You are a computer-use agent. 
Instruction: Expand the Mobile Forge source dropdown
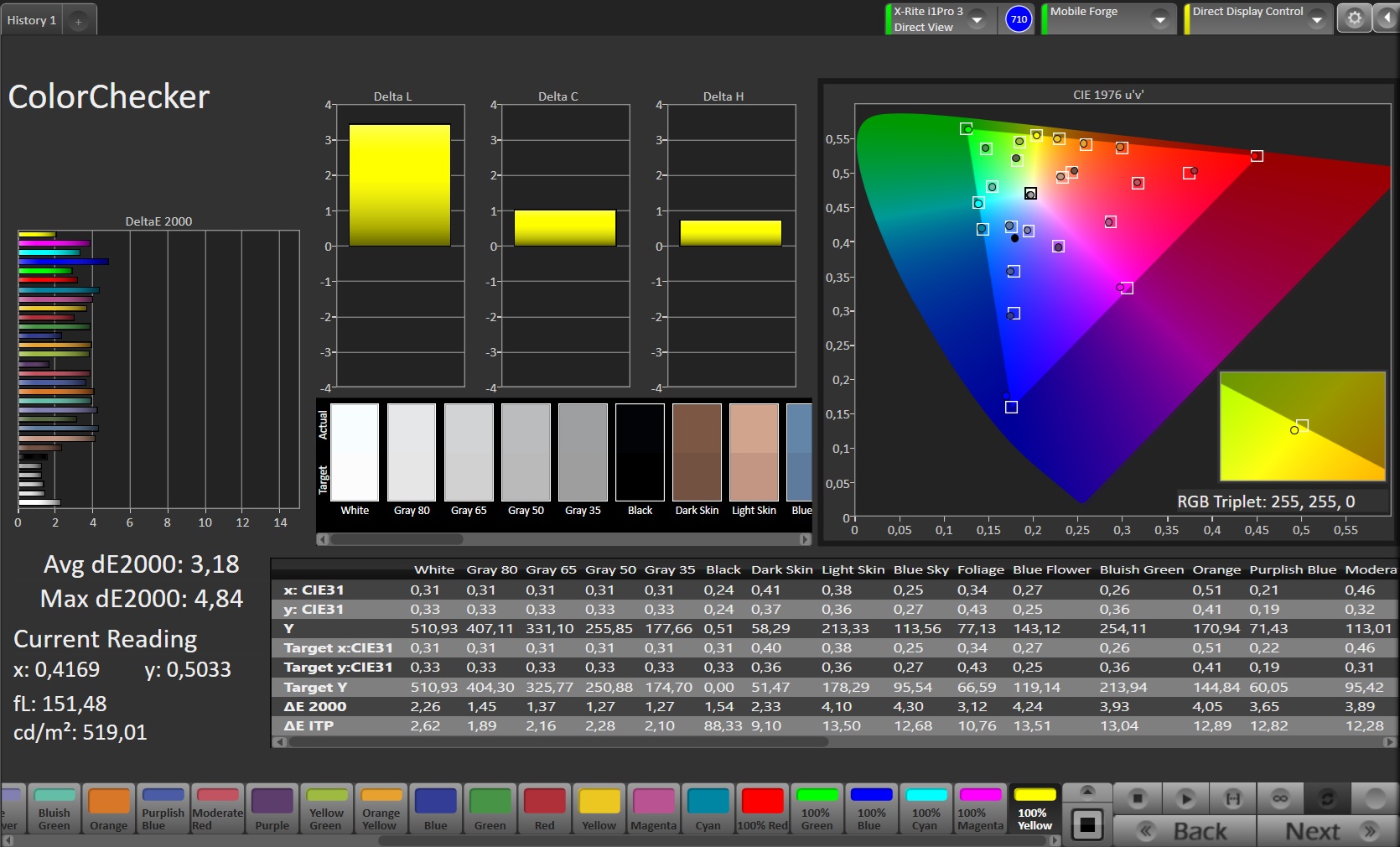point(1160,19)
